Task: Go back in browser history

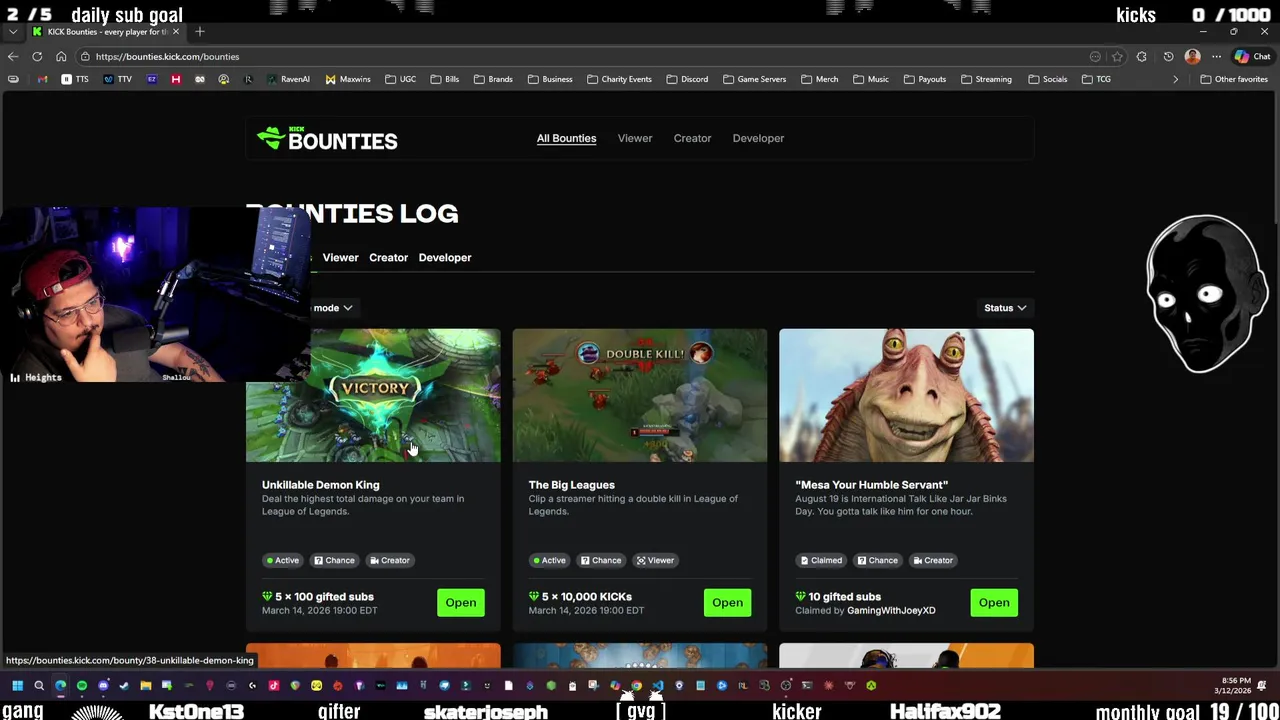Action: click(x=13, y=57)
